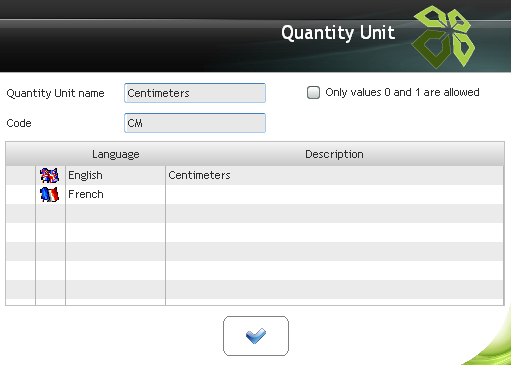Select the French language row
Viewport: 511px width, 365px height.
point(255,194)
